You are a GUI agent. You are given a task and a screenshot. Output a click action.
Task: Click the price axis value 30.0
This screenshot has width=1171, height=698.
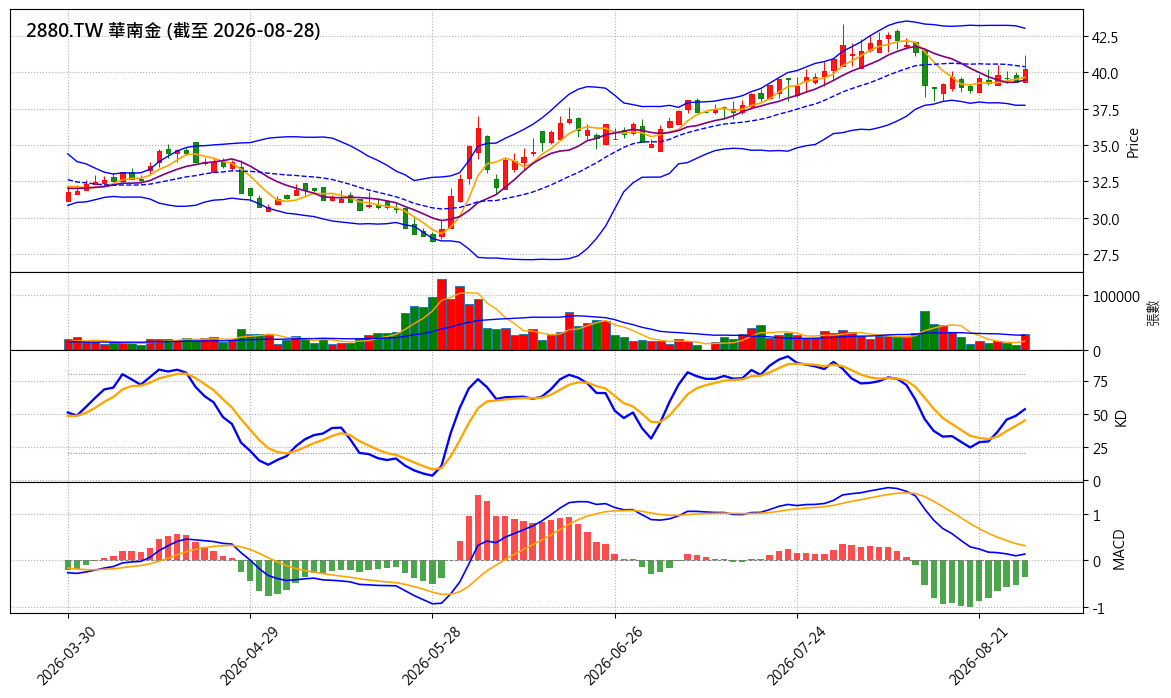(1105, 219)
